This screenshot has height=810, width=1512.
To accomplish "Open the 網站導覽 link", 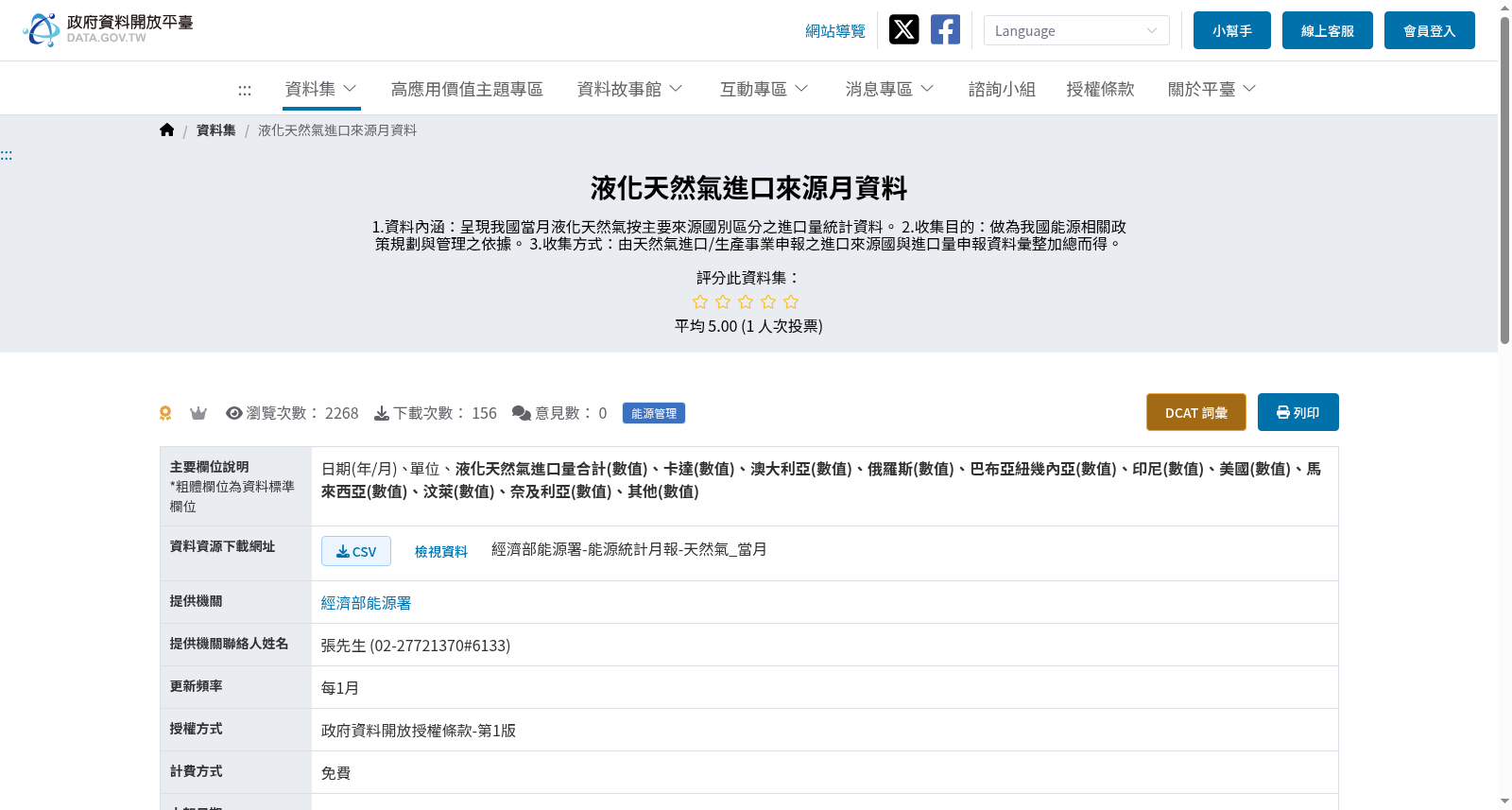I will click(835, 31).
